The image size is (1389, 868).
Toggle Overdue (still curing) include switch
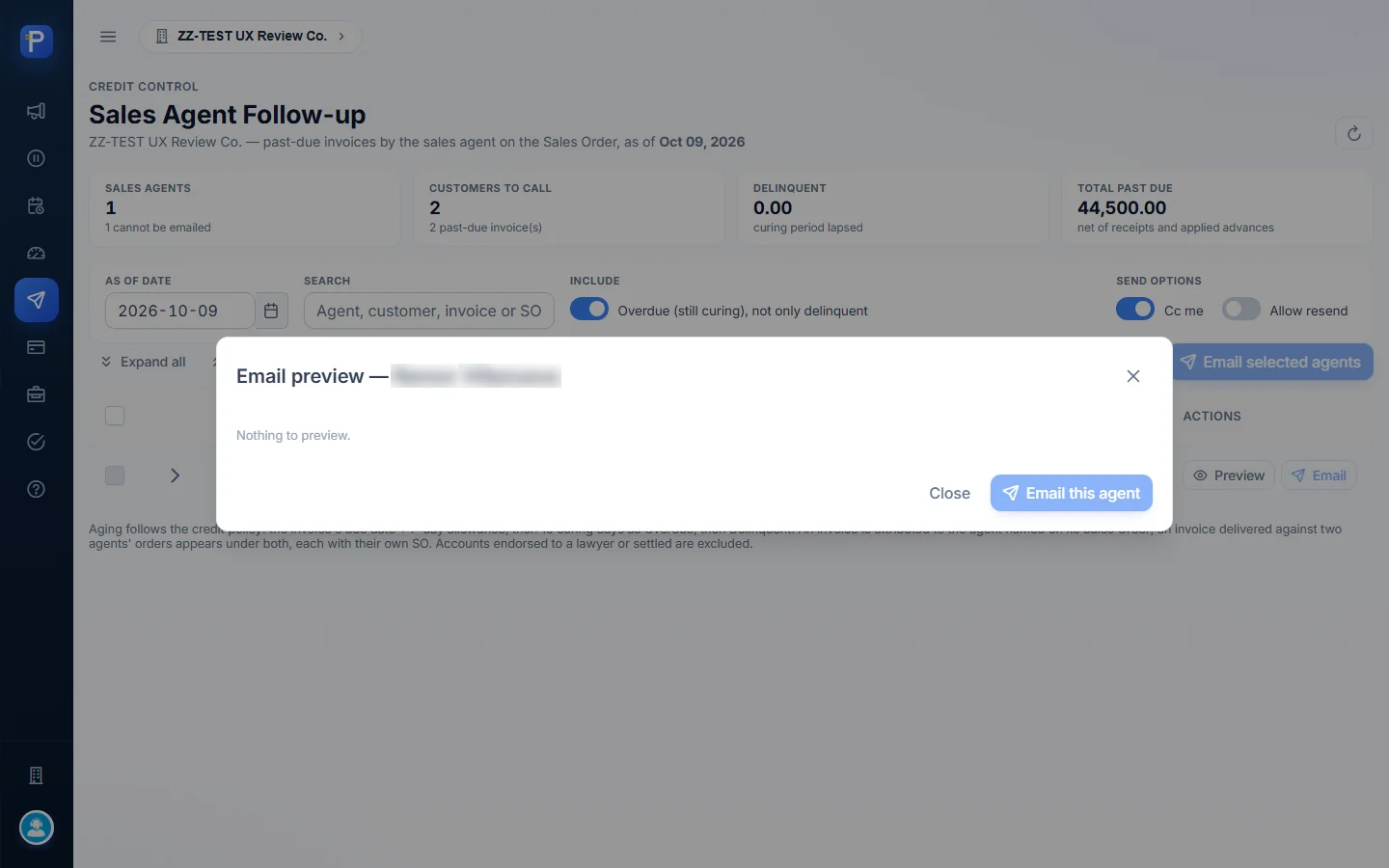point(589,309)
